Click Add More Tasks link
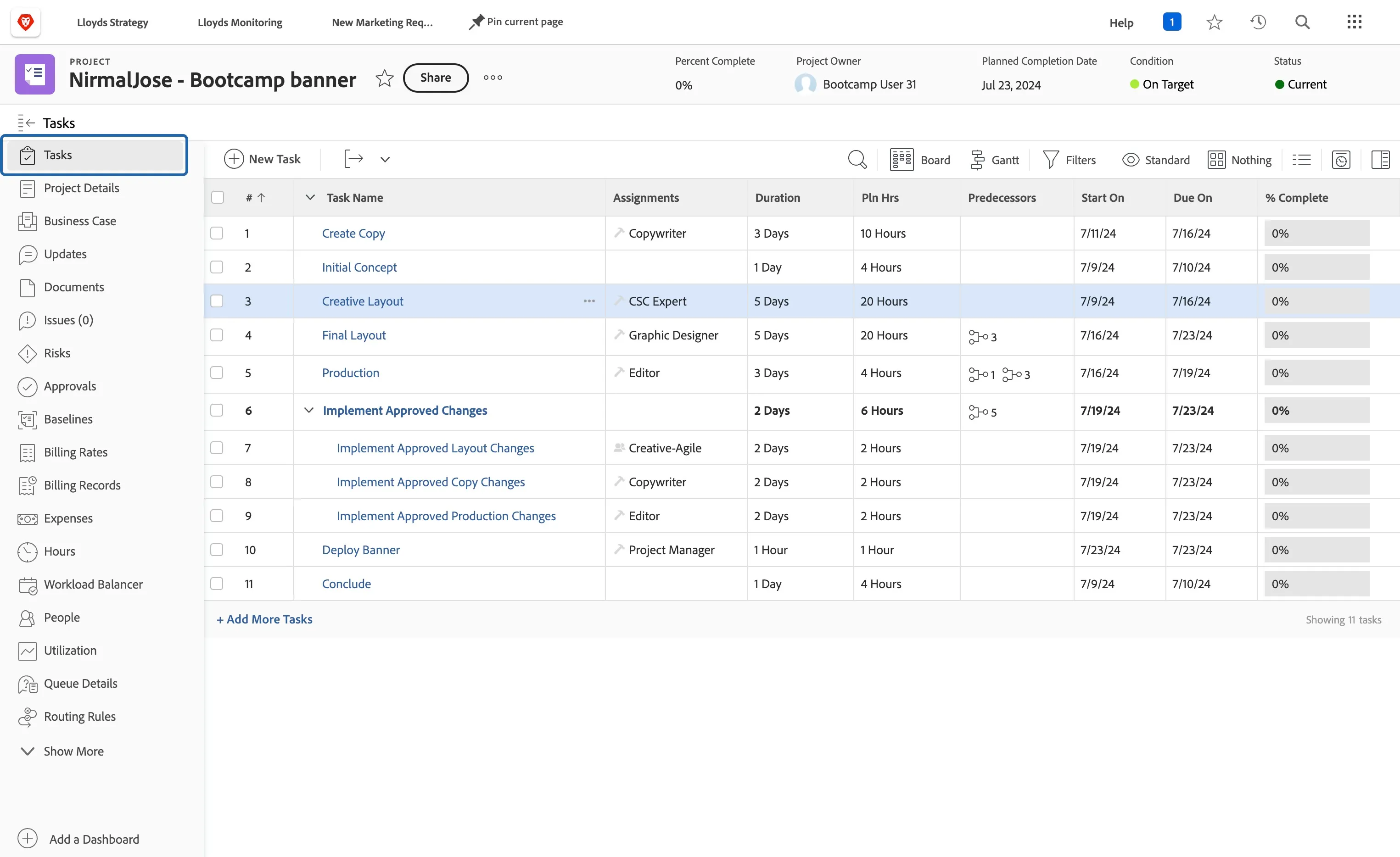Viewport: 1400px width, 857px height. [264, 619]
